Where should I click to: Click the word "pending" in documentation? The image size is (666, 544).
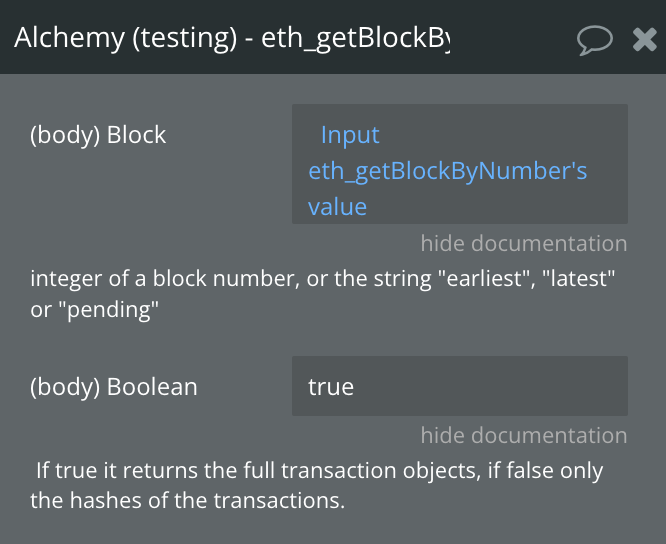pos(108,310)
